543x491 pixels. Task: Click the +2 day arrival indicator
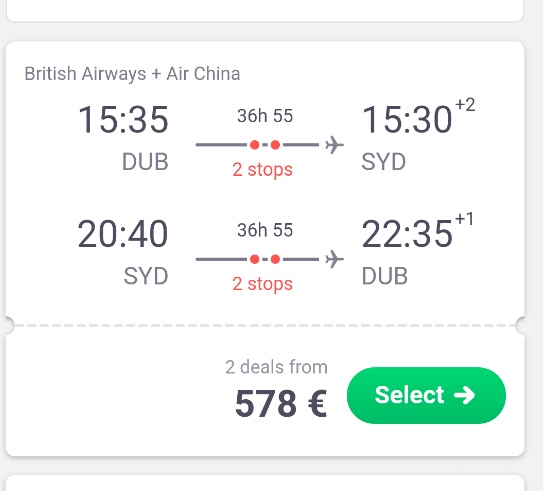[465, 104]
